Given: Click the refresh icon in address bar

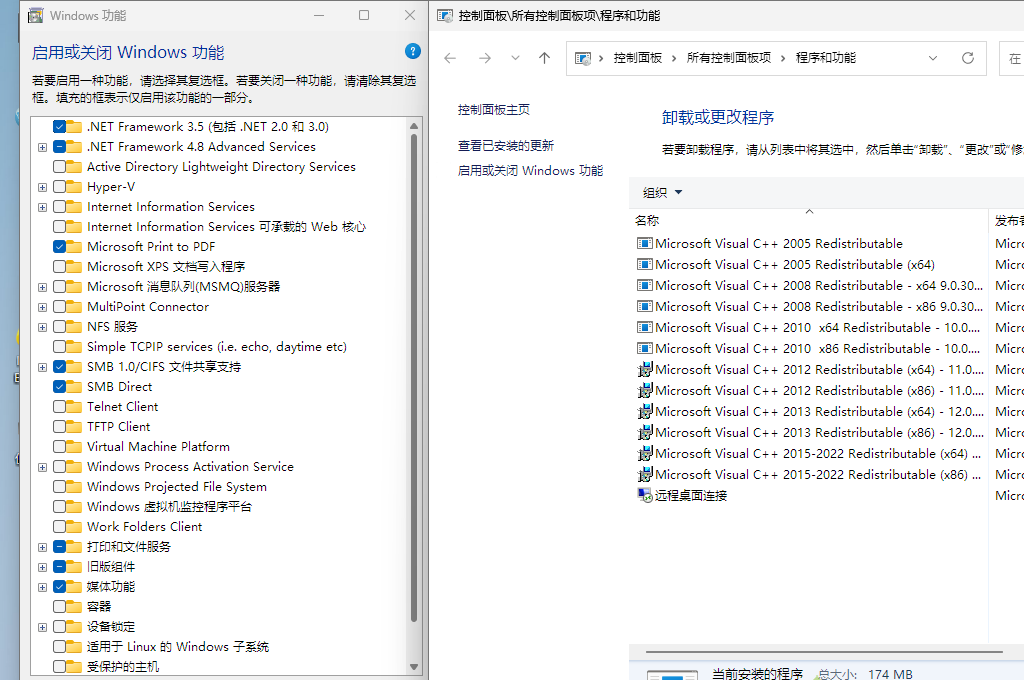Looking at the screenshot, I should 967,58.
